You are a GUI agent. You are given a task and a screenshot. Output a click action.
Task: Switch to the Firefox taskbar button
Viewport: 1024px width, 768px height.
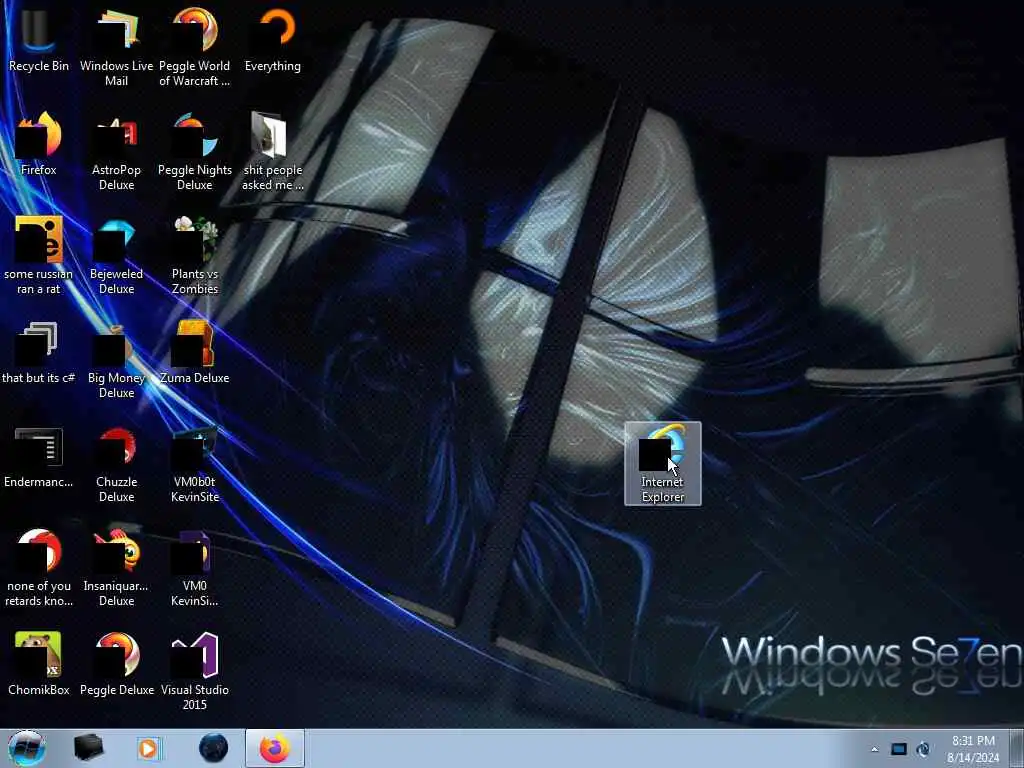tap(275, 748)
